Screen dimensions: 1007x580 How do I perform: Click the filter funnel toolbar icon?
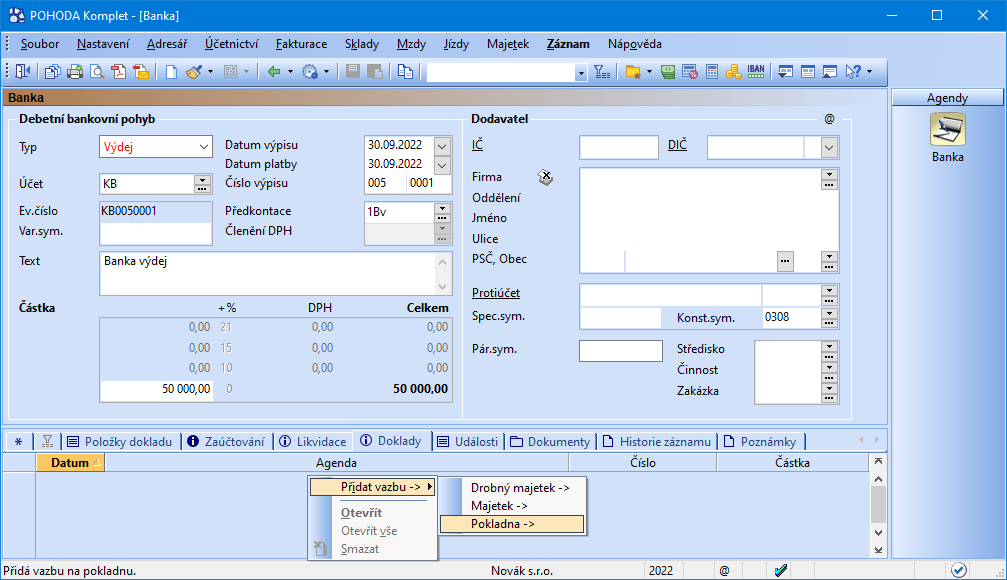602,72
